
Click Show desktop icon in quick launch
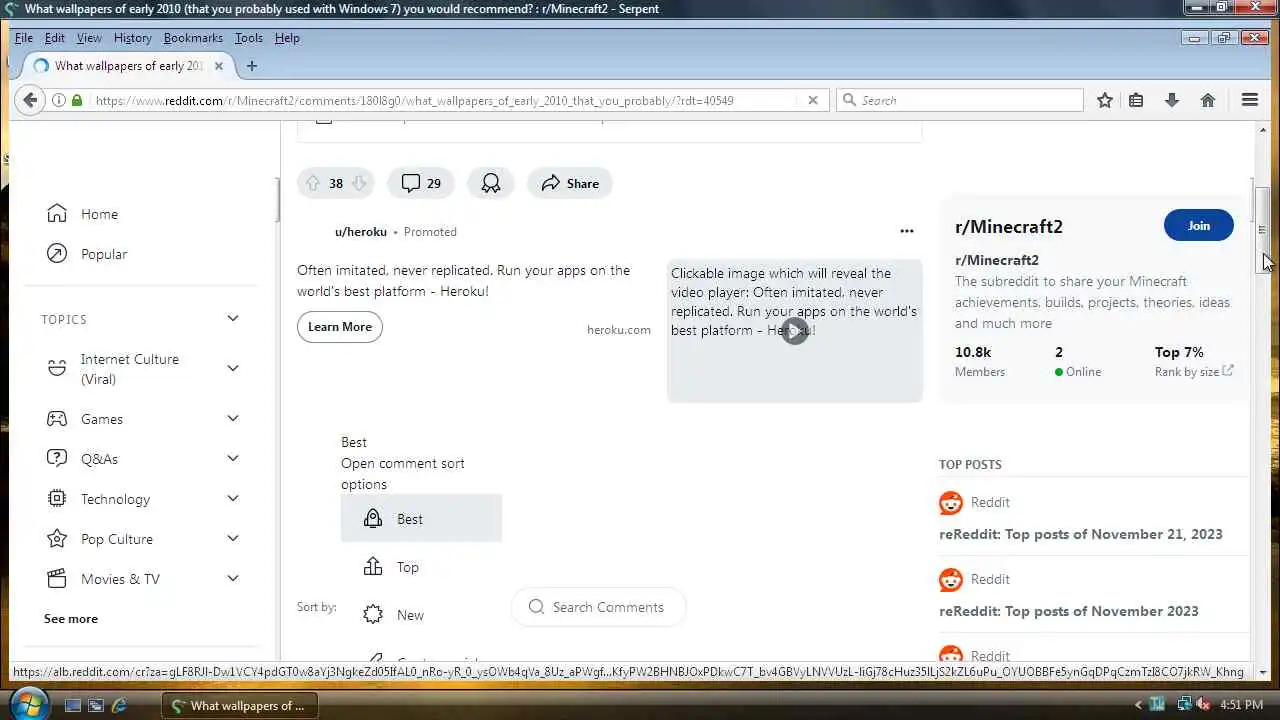tap(72, 705)
